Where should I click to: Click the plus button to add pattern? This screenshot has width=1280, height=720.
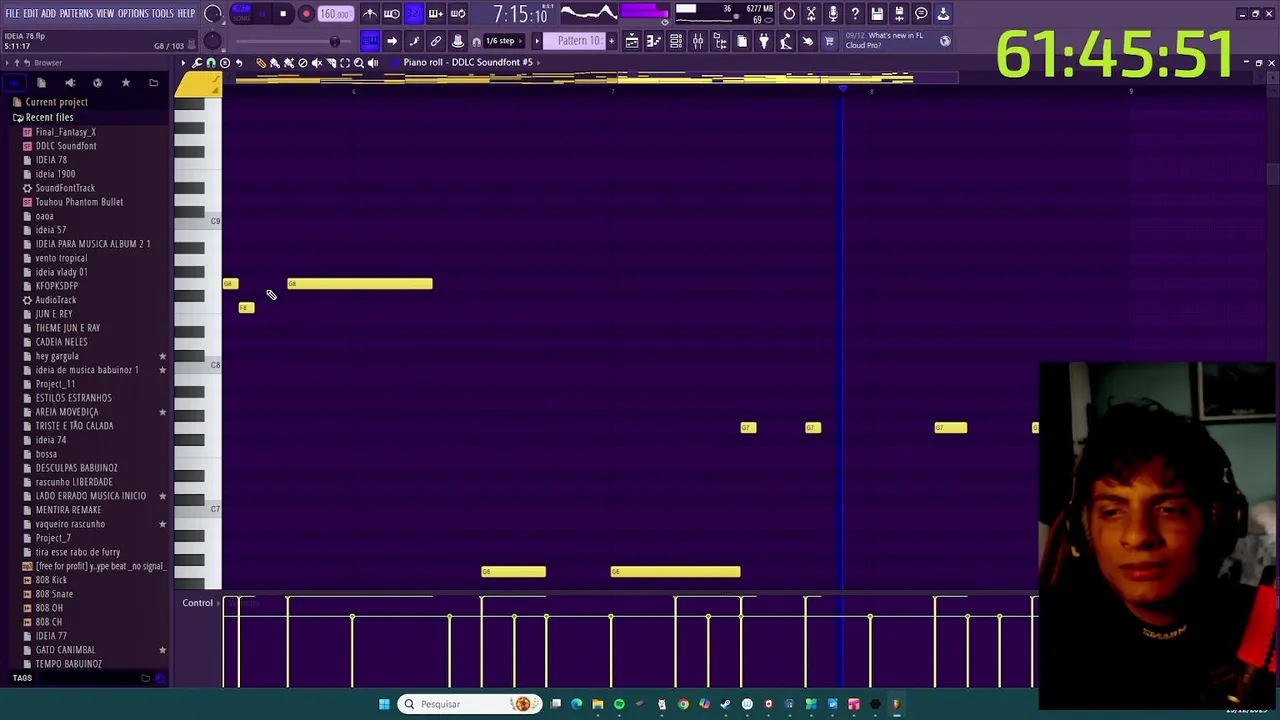[612, 41]
